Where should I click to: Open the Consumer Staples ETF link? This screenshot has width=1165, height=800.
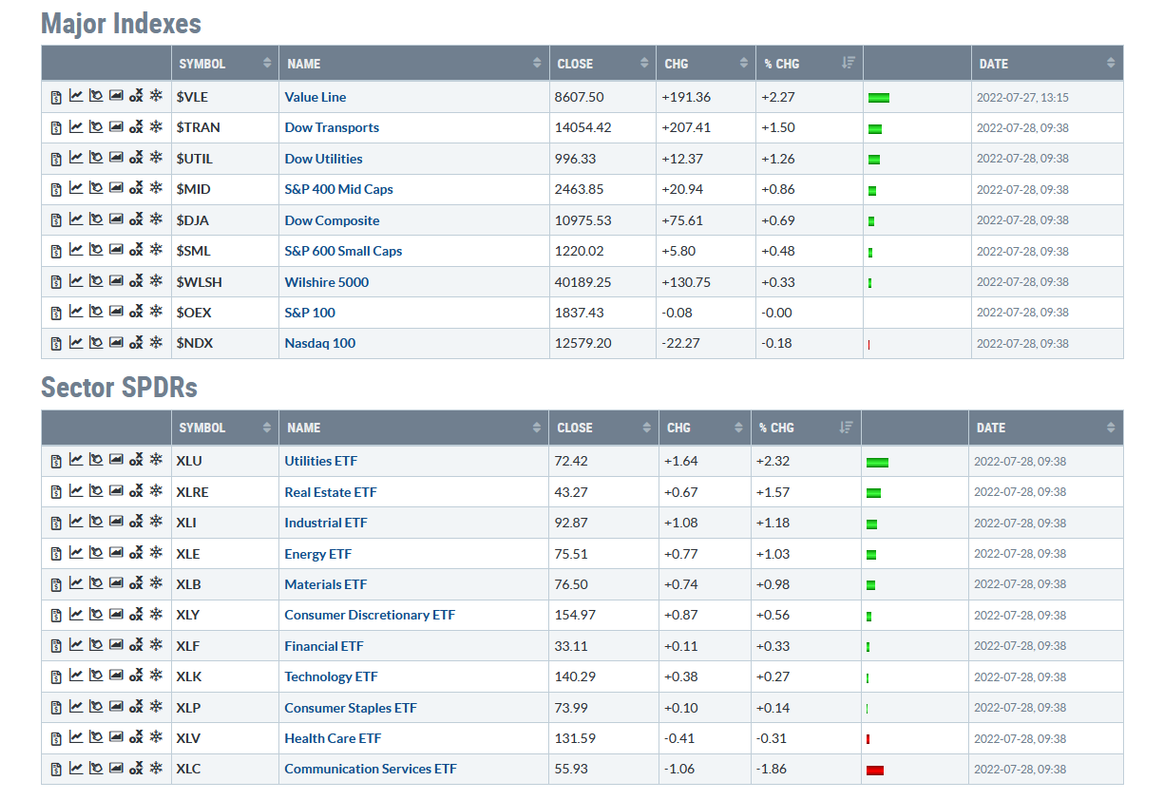point(351,707)
